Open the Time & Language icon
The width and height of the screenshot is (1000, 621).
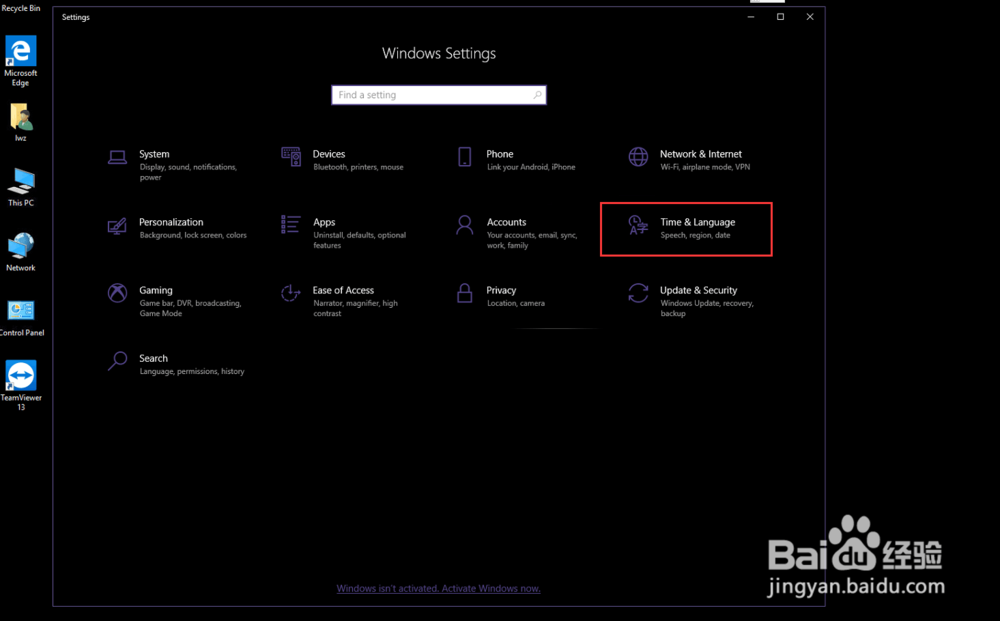click(x=638, y=225)
